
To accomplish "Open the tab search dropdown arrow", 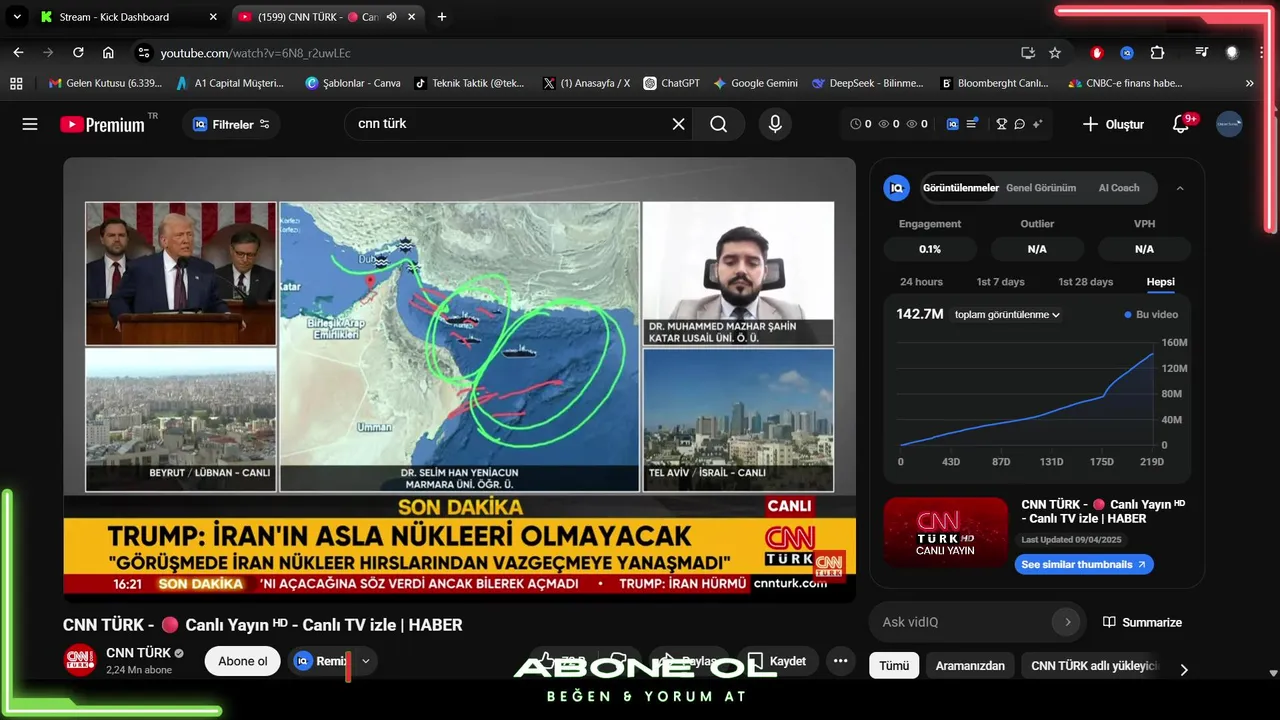I will 17,17.
